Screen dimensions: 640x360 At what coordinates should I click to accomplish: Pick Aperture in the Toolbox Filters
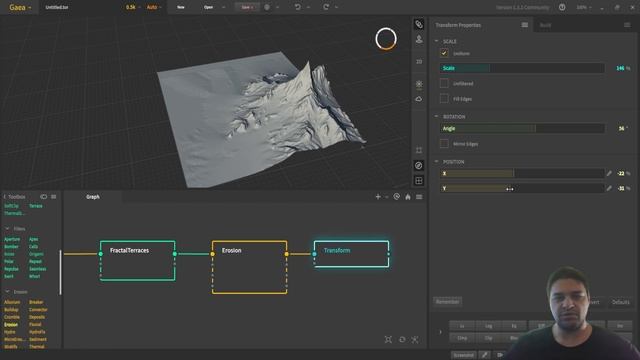[x=12, y=239]
